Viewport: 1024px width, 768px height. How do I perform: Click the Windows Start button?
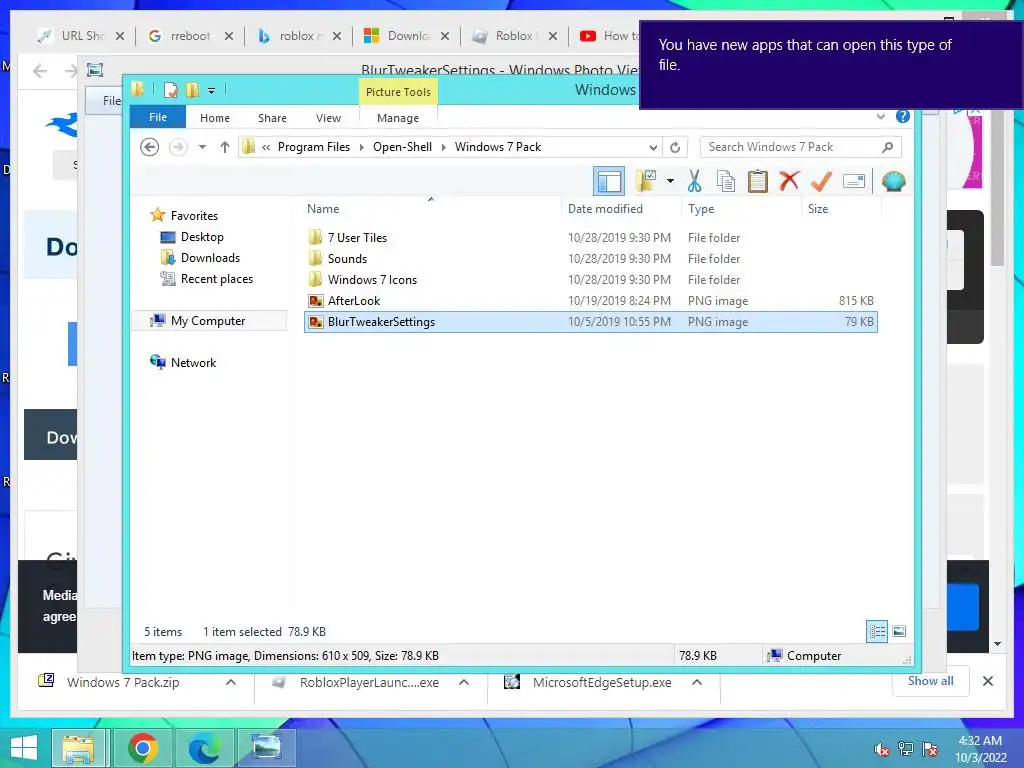pos(24,748)
